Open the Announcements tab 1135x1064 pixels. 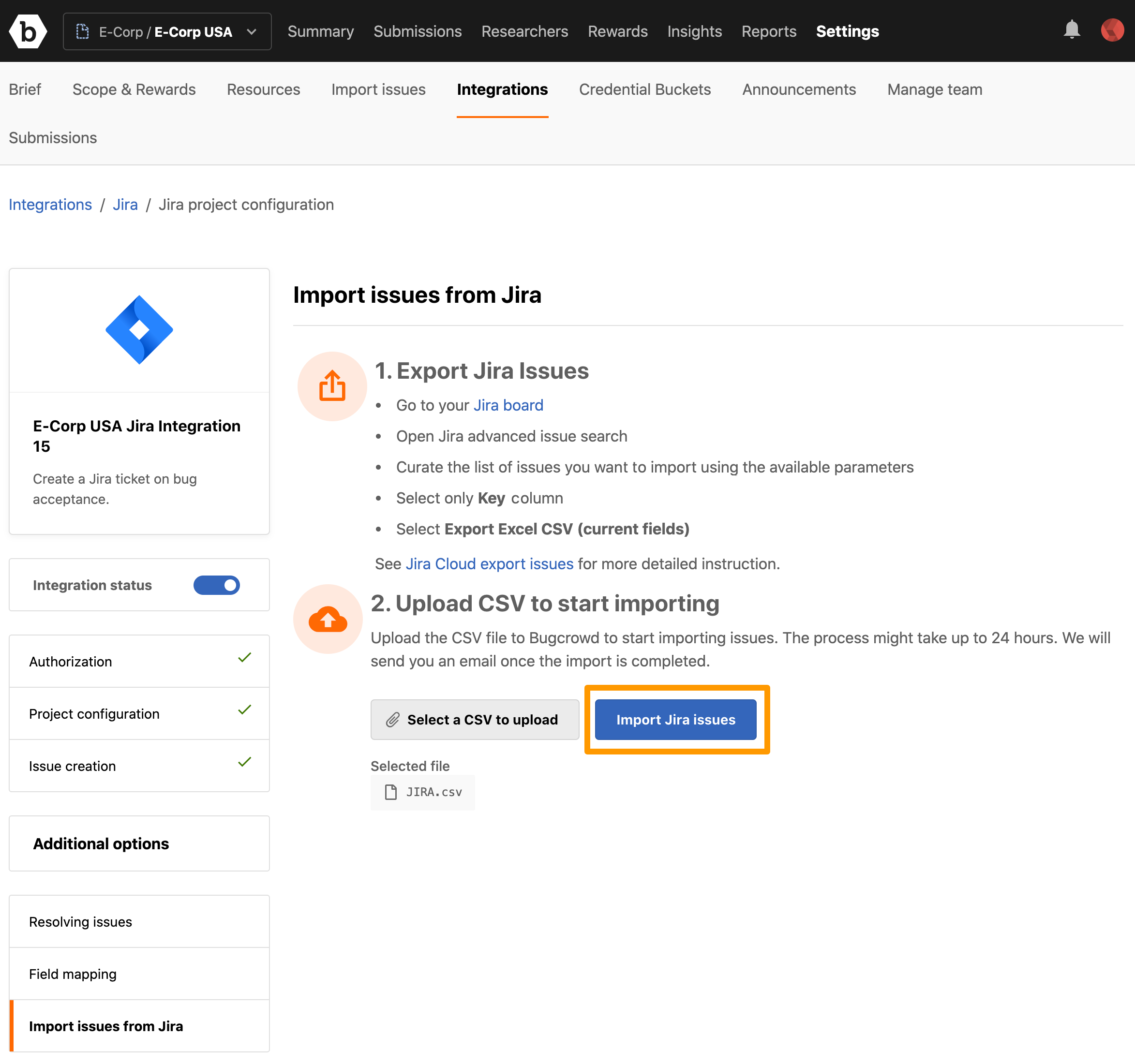pyautogui.click(x=799, y=89)
